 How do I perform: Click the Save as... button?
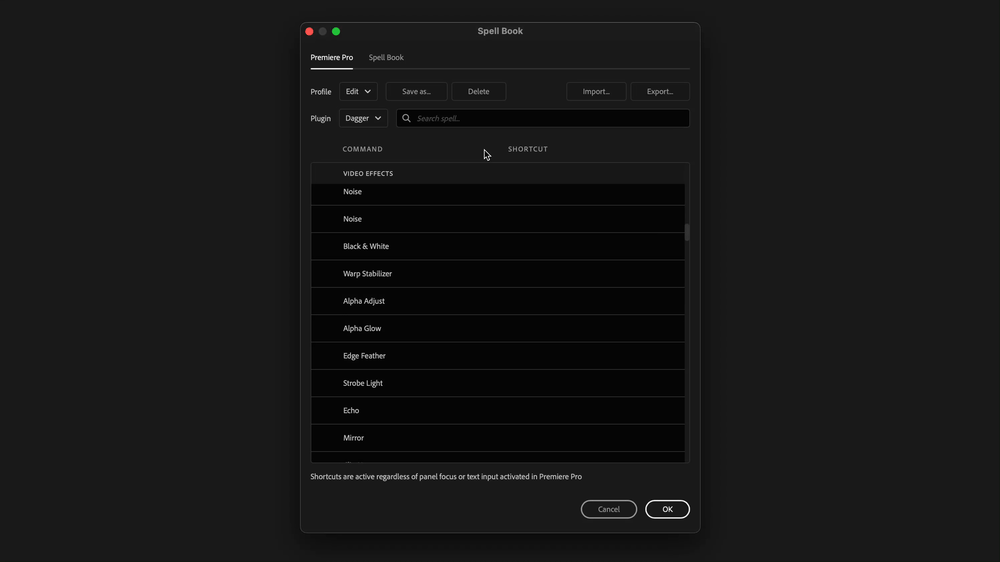[x=416, y=91]
